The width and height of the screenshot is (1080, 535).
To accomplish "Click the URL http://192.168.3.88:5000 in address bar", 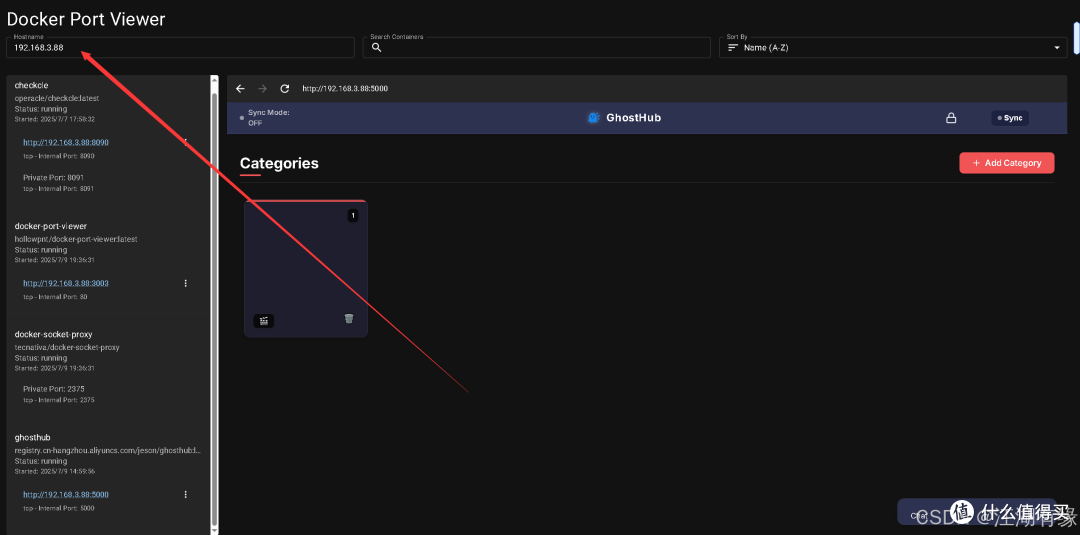I will pos(345,89).
